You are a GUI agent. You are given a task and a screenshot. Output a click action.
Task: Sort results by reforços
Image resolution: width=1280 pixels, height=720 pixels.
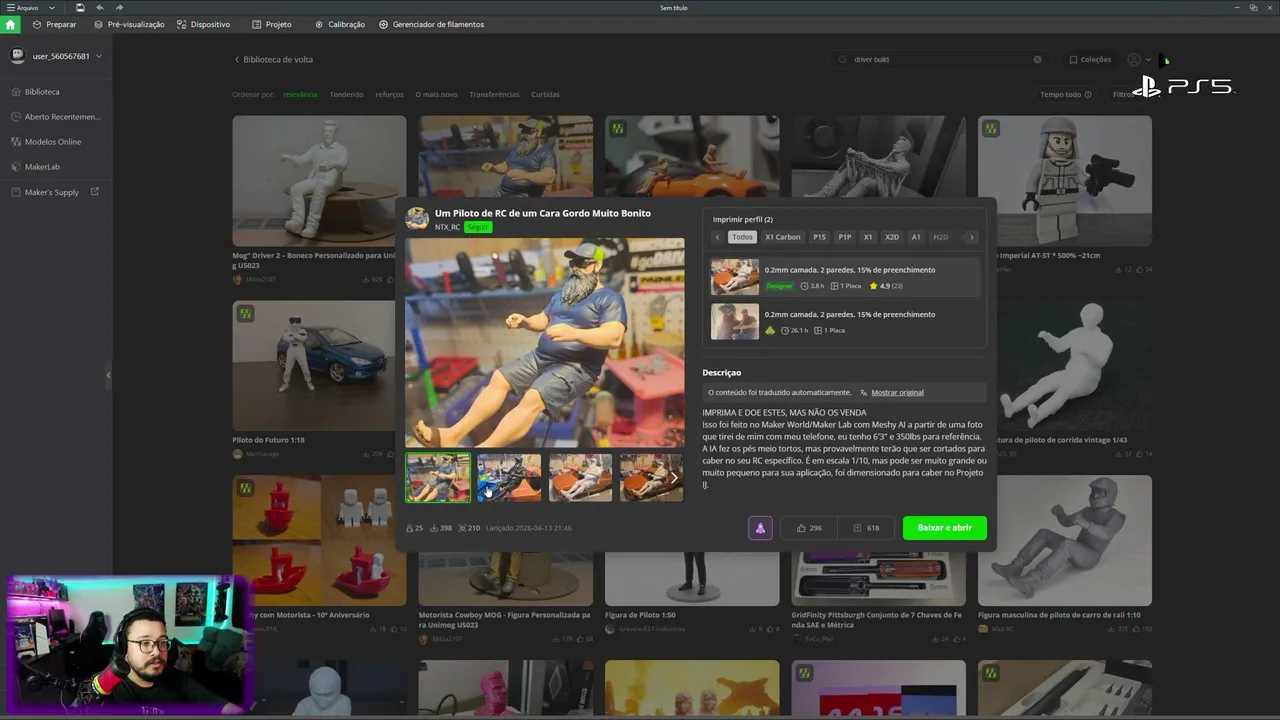click(390, 95)
